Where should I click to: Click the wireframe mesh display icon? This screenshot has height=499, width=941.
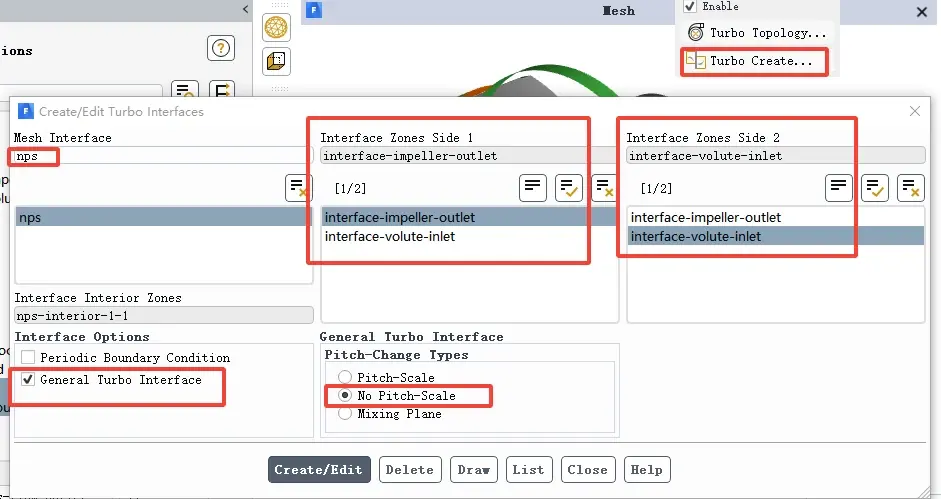coord(276,28)
